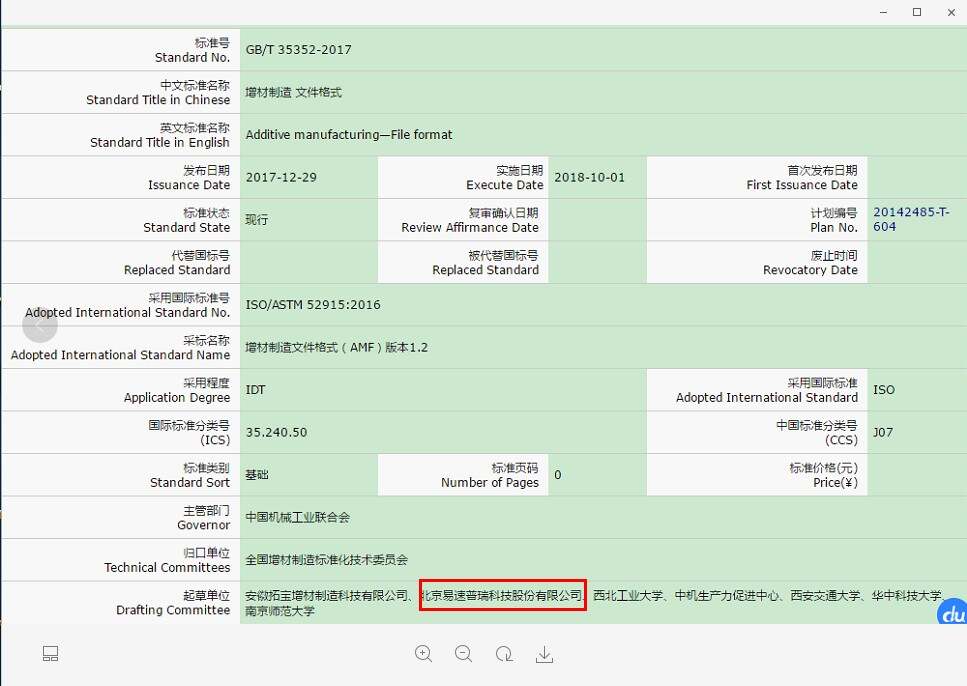Open plan number 20142485-T-604 link
Viewport: 967px width, 686px height.
911,219
